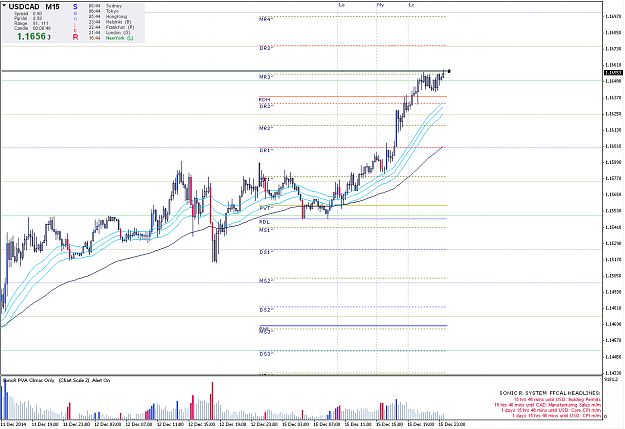Click the Tokyo session time row
Screen dimensions: 625x429
pos(104,11)
